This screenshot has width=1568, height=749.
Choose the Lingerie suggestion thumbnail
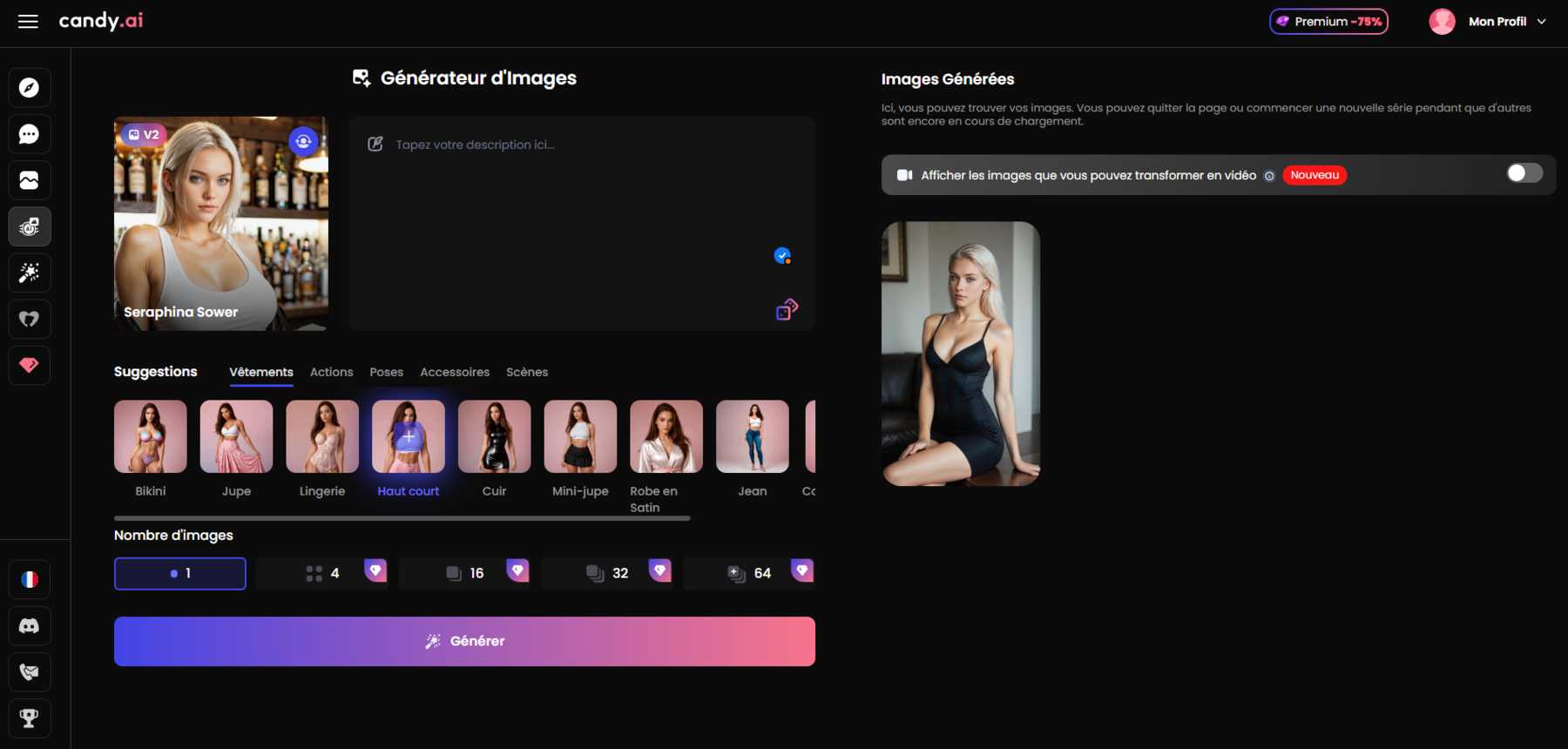coord(322,436)
